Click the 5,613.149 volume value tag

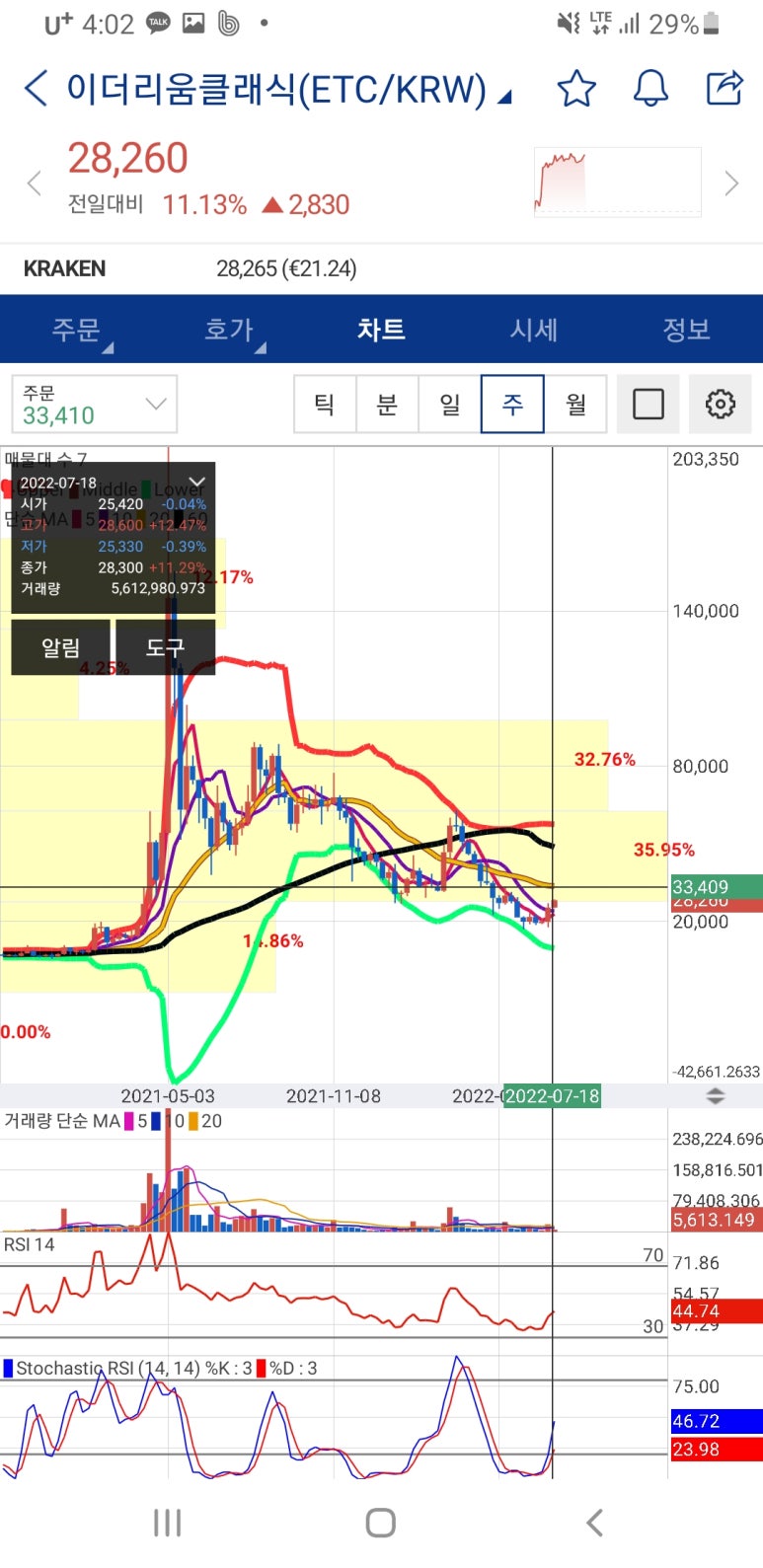[x=717, y=1220]
